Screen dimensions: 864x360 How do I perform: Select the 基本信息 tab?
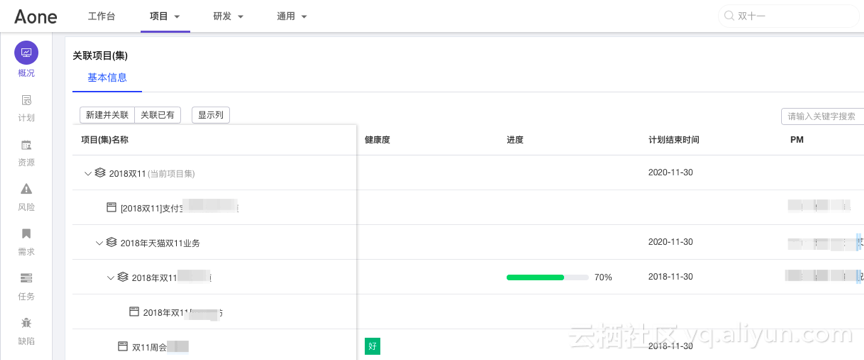(x=107, y=78)
